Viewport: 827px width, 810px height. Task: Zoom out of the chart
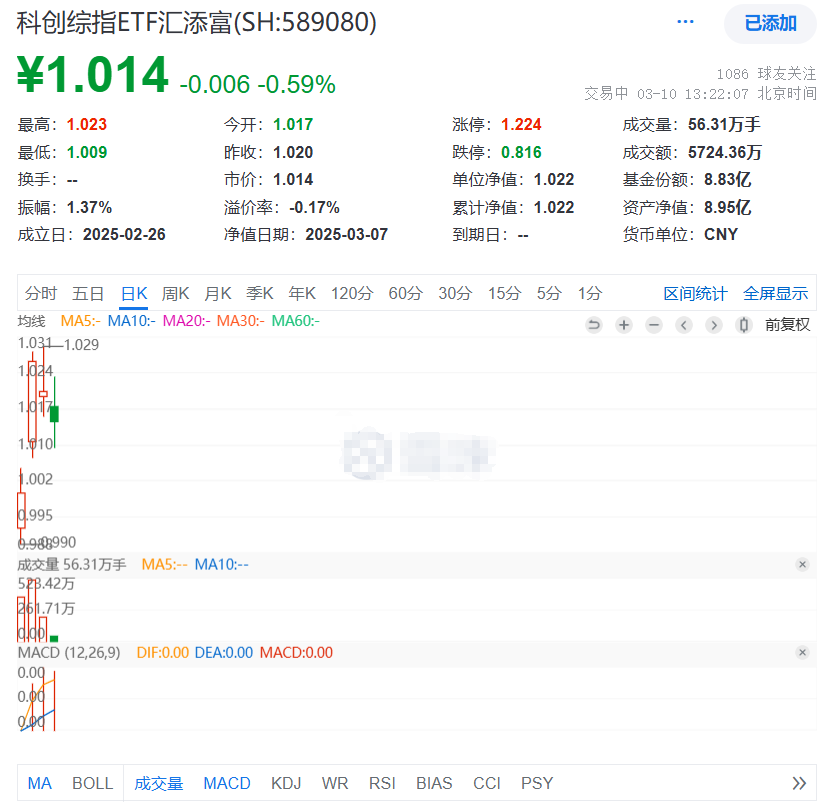point(653,325)
